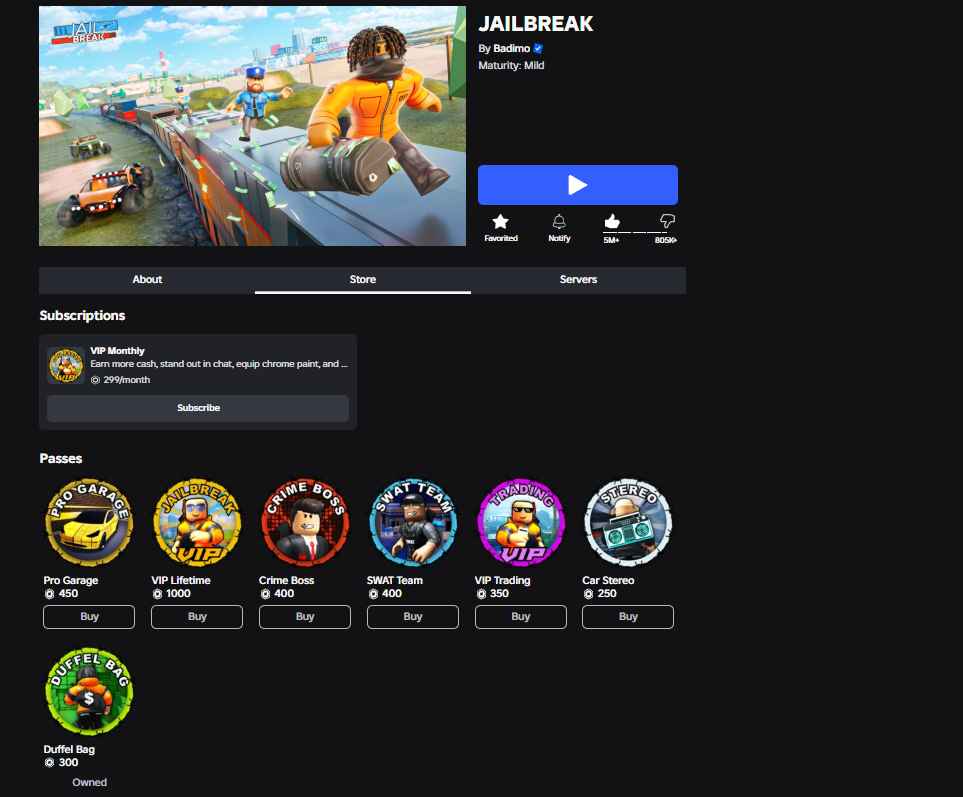Click the VIP Trading pass badge
This screenshot has width=963, height=797.
[x=521, y=523]
